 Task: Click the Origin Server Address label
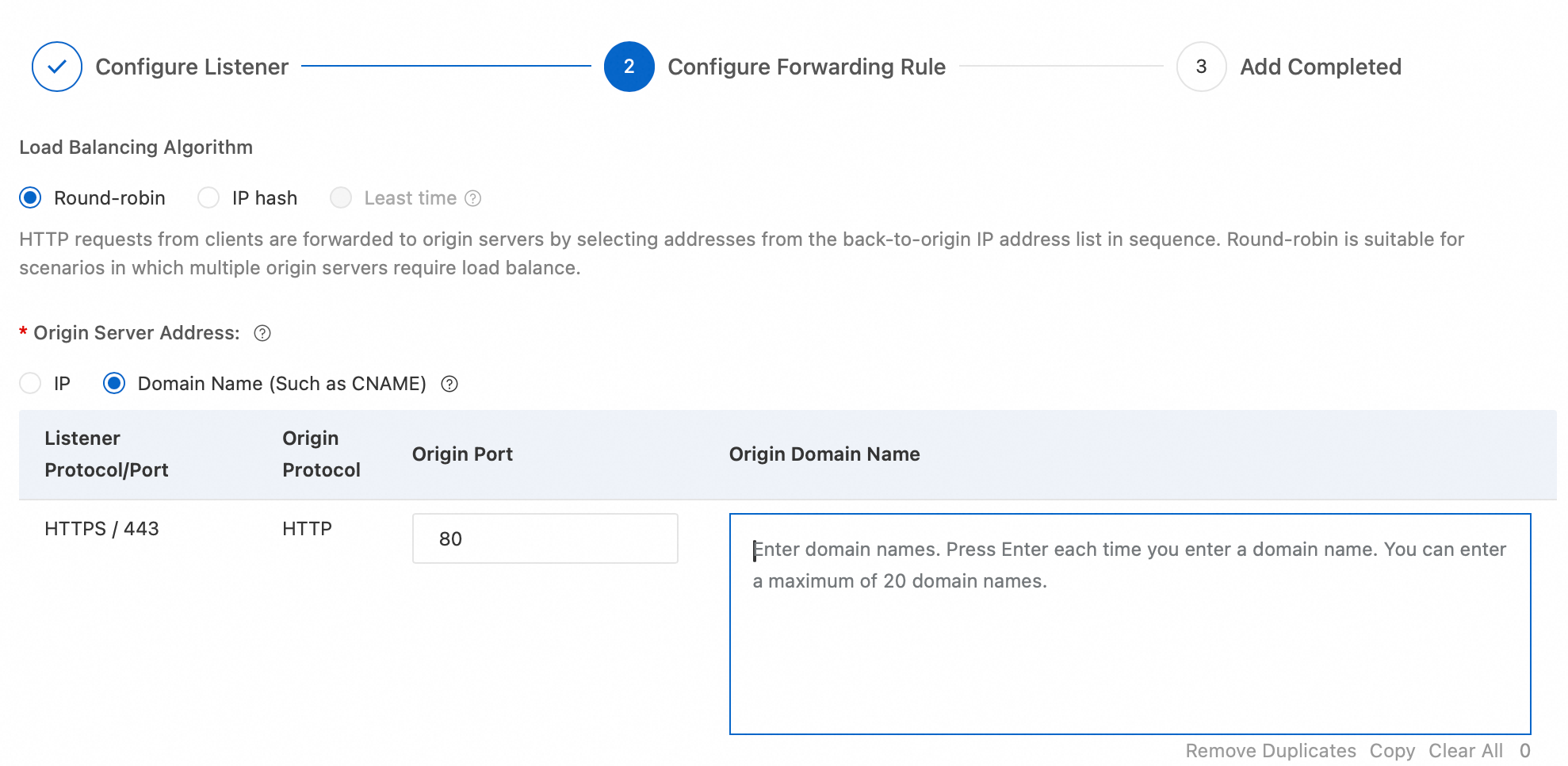pyautogui.click(x=136, y=333)
